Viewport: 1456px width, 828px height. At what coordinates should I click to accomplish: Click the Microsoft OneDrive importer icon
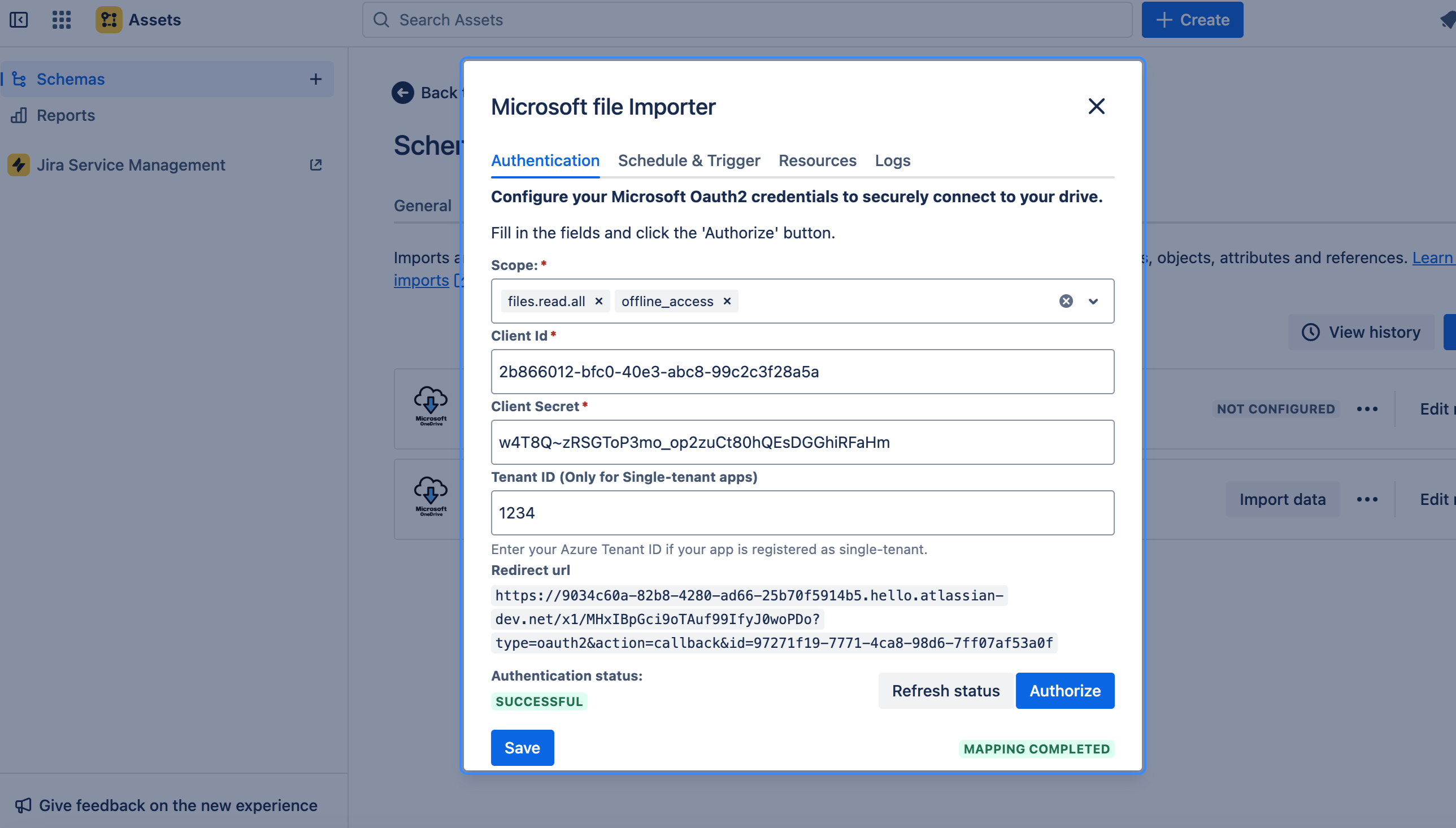coord(431,405)
